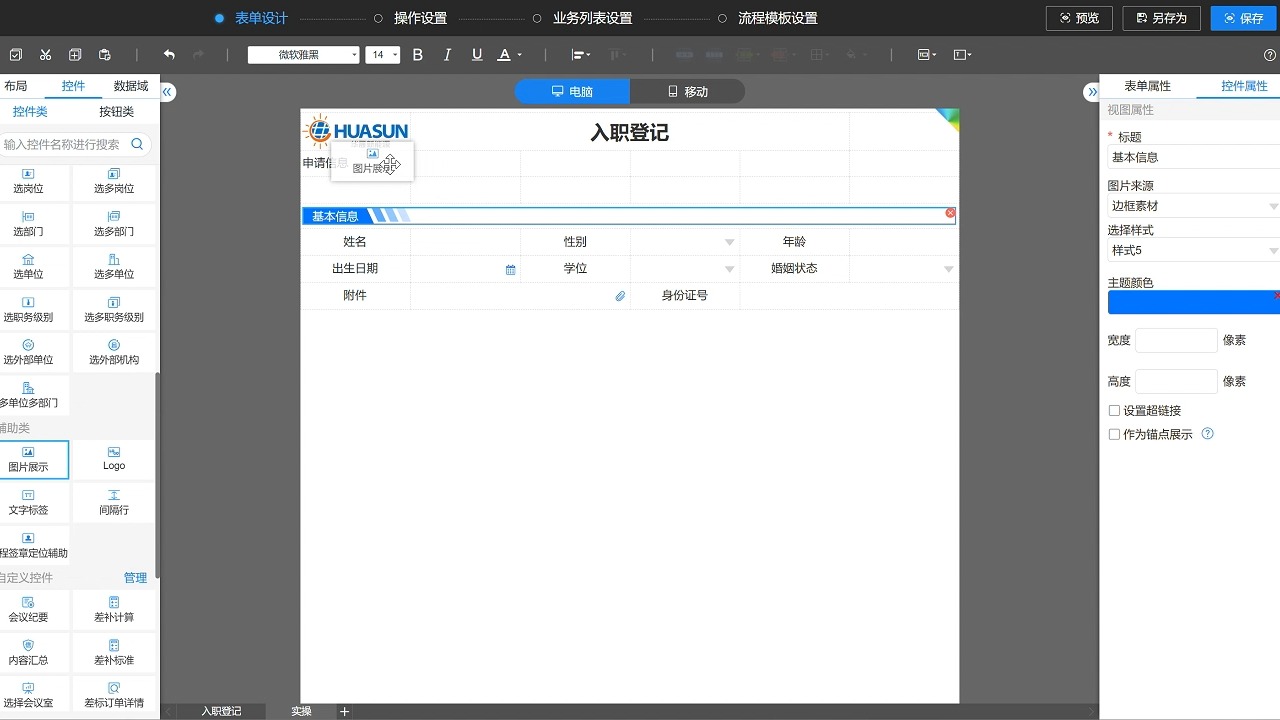
Task: Open the 实操 sheet tab
Action: [x=301, y=711]
